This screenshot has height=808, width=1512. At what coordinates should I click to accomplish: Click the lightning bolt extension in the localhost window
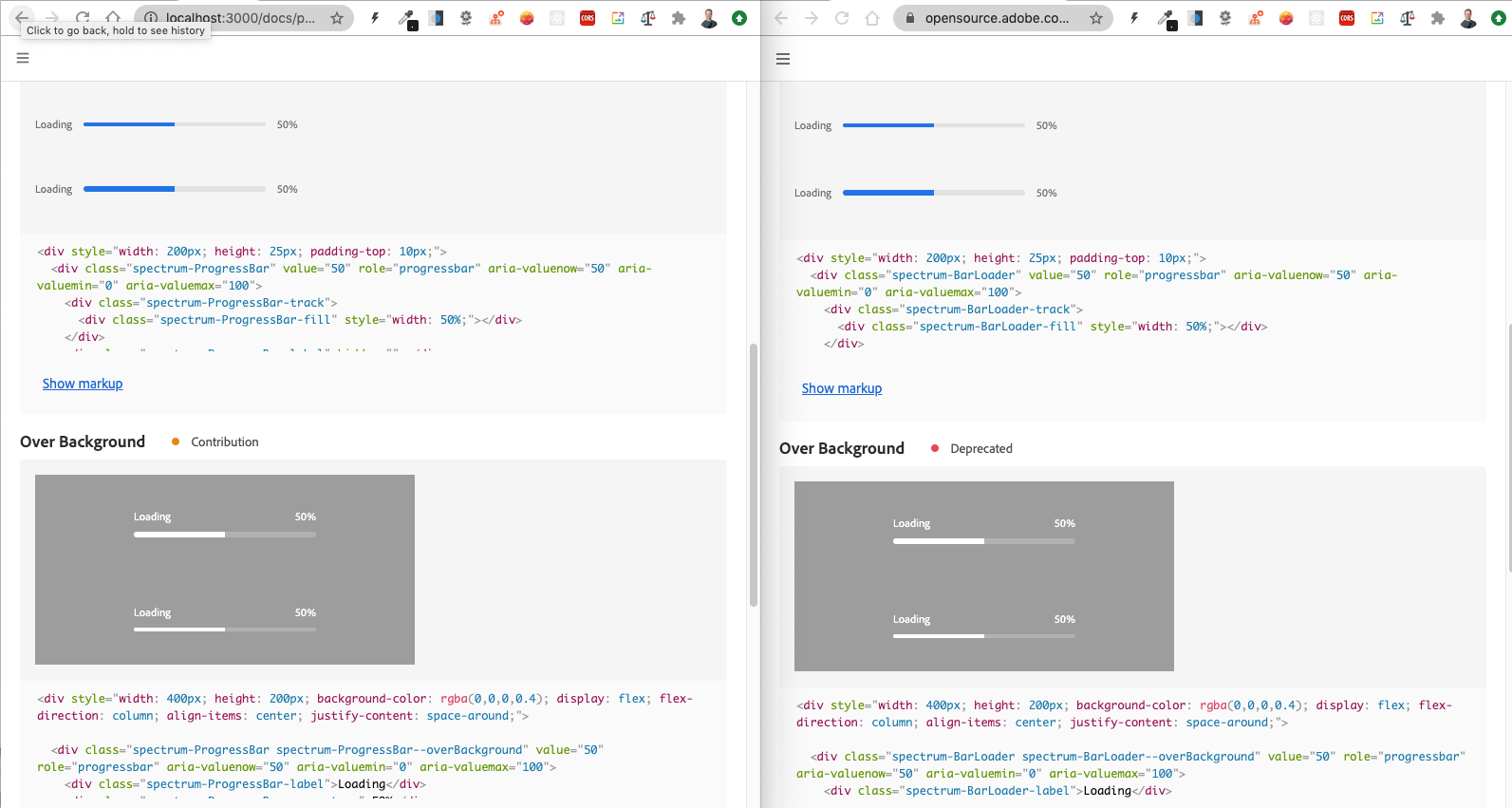pos(375,18)
